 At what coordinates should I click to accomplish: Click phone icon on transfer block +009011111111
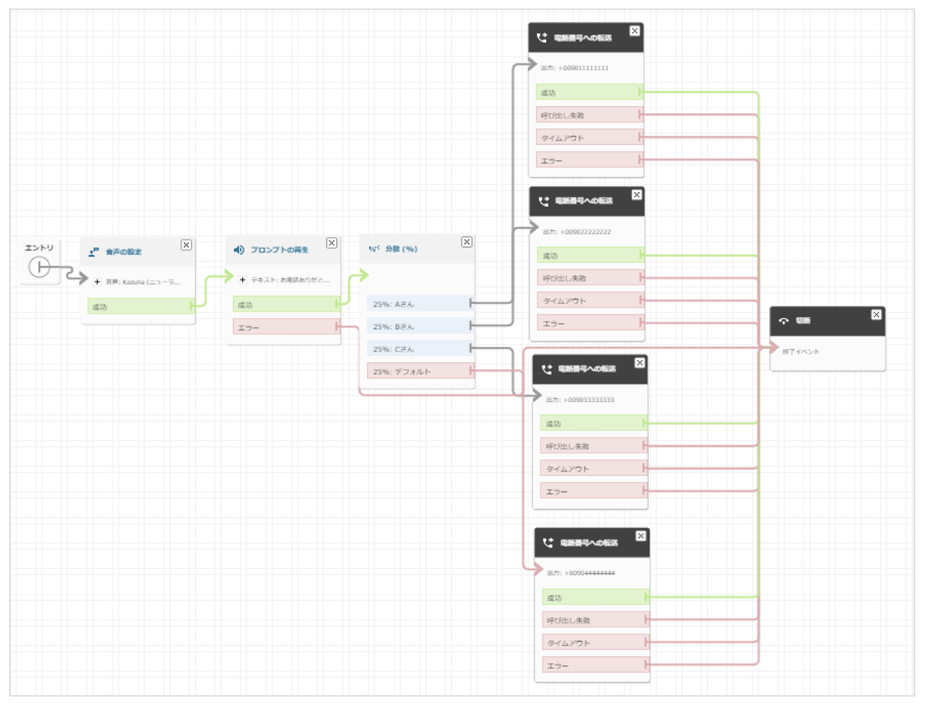(x=542, y=38)
